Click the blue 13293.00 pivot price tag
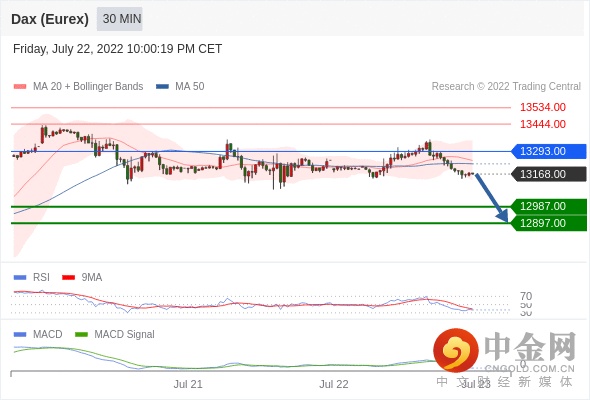 (549, 151)
